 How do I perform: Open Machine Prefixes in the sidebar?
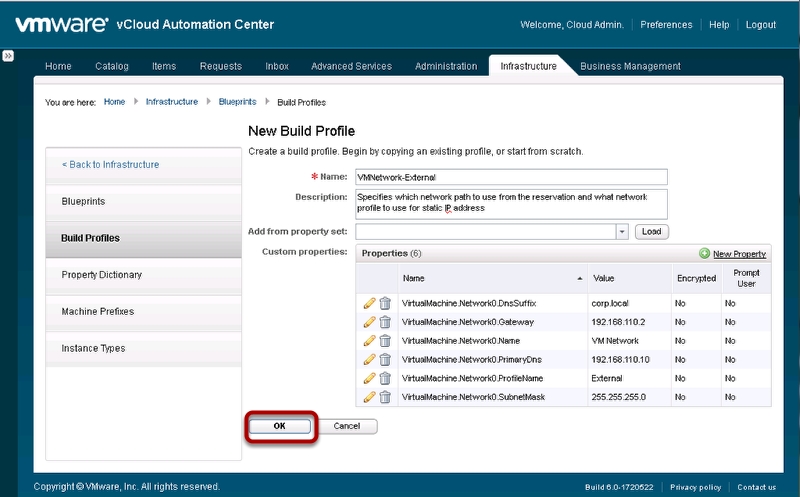(x=143, y=312)
